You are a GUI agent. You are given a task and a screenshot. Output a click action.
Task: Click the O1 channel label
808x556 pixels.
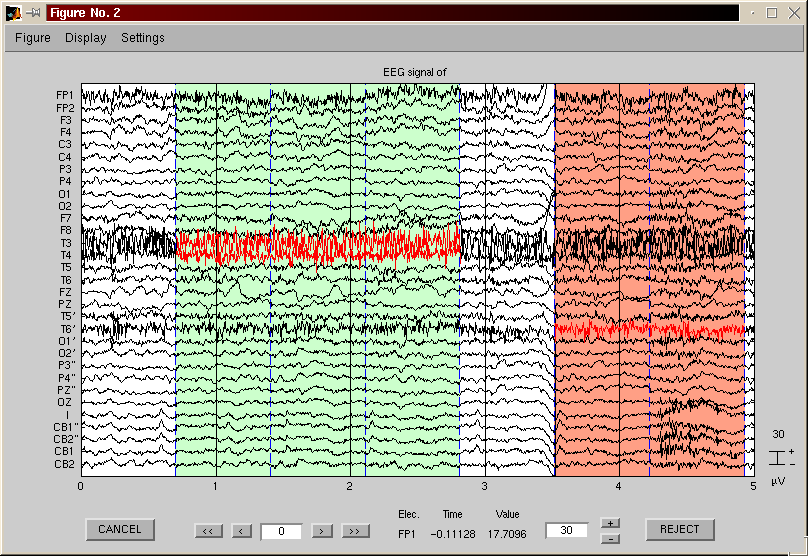(x=64, y=194)
